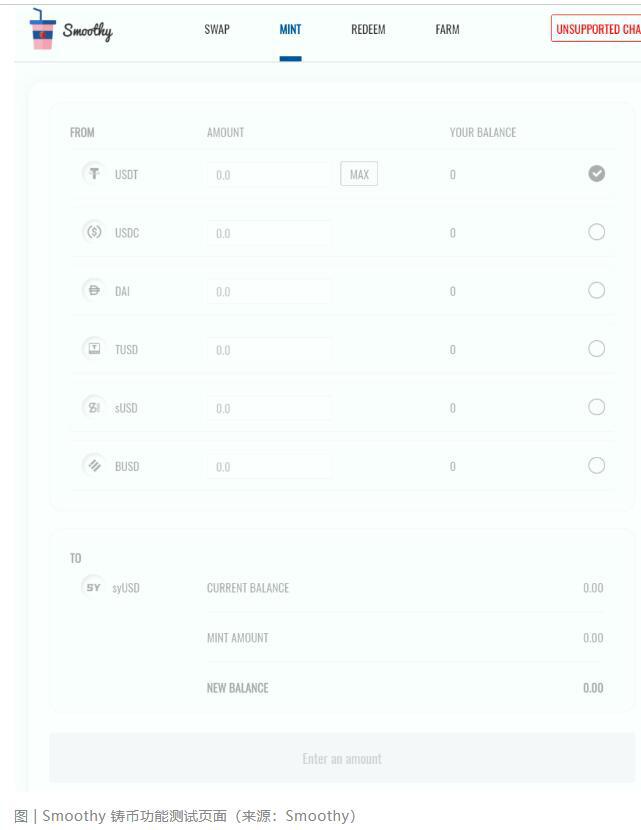Click the Enter an amount button
The width and height of the screenshot is (641, 830).
342,758
